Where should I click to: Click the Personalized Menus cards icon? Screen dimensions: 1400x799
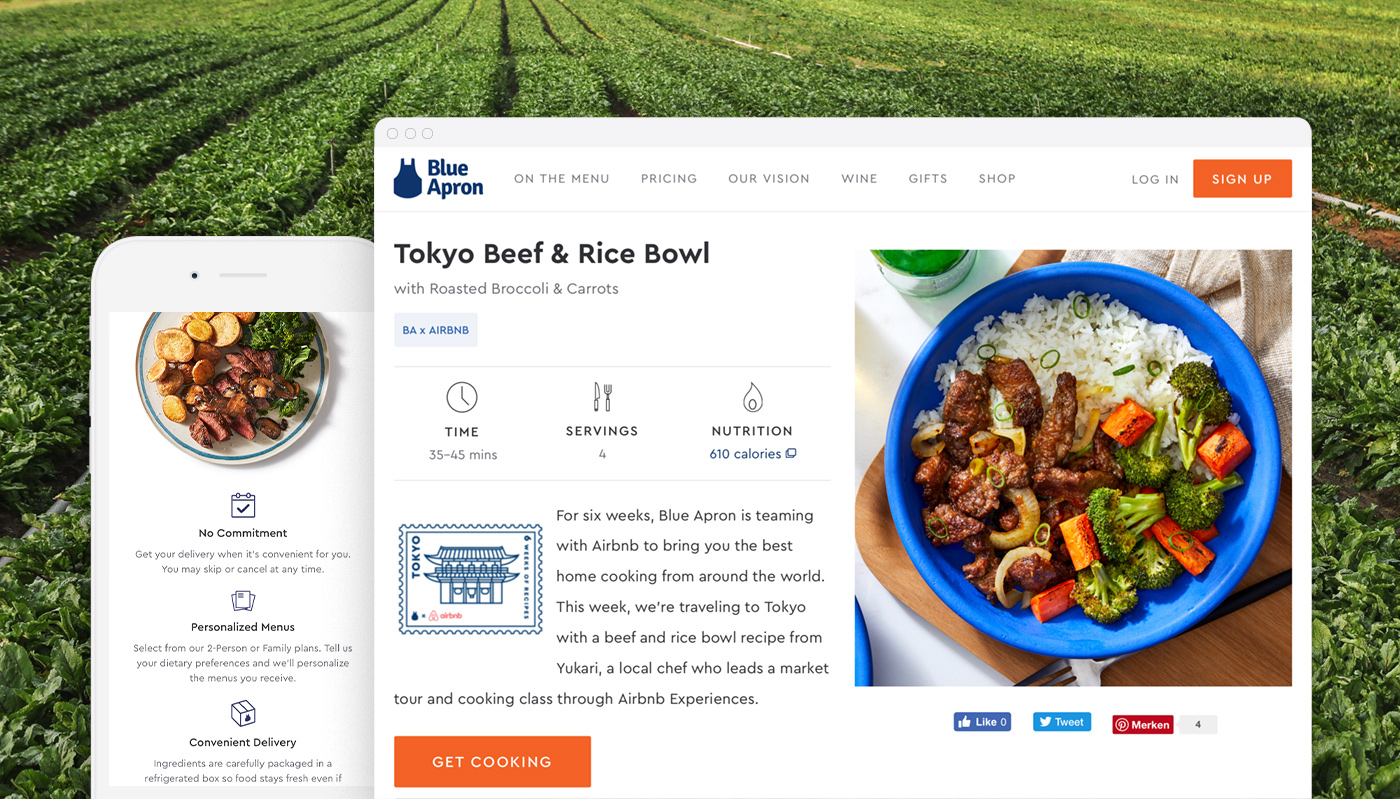click(243, 600)
